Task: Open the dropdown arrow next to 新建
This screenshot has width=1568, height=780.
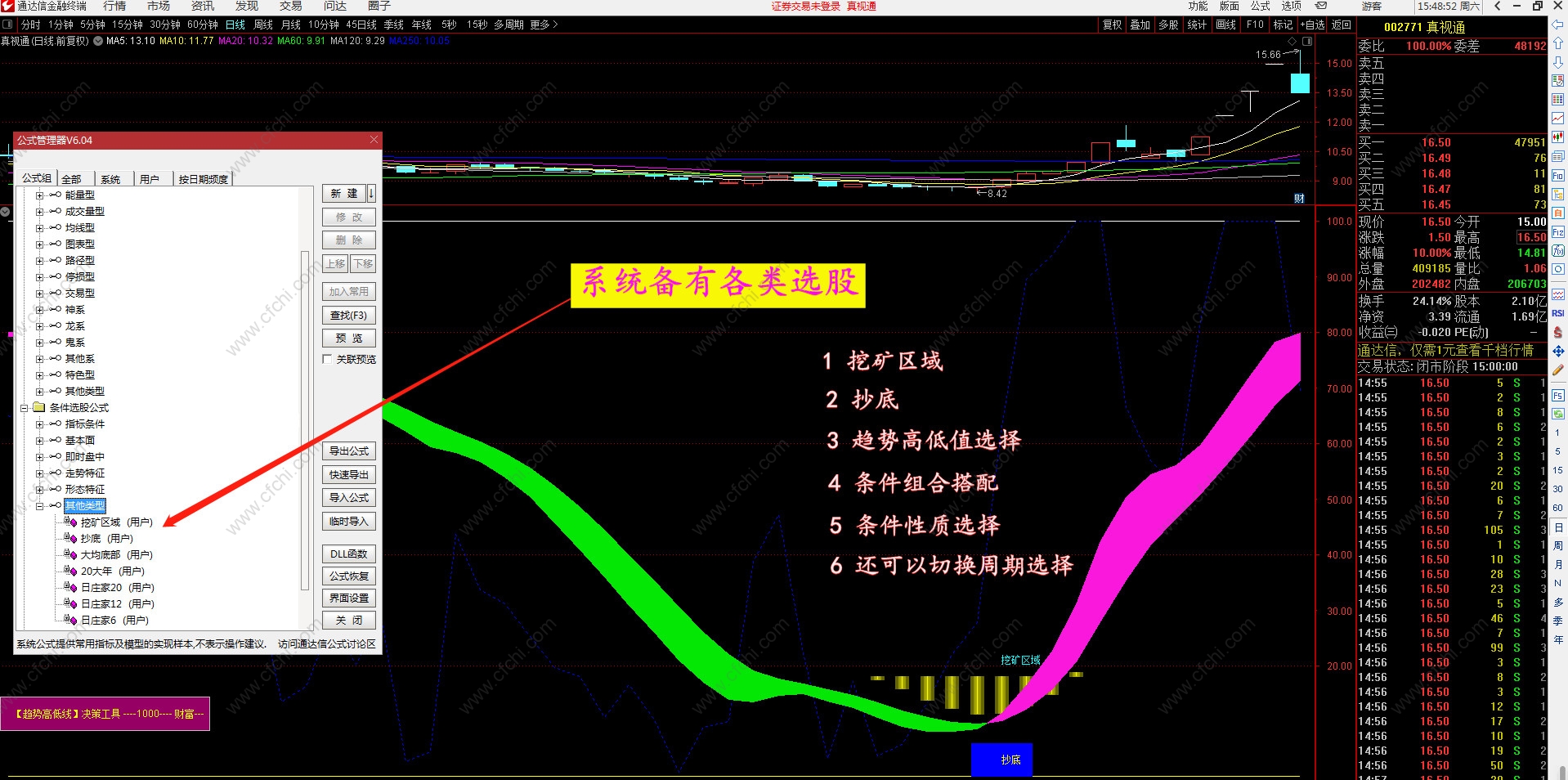Action: coord(371,194)
